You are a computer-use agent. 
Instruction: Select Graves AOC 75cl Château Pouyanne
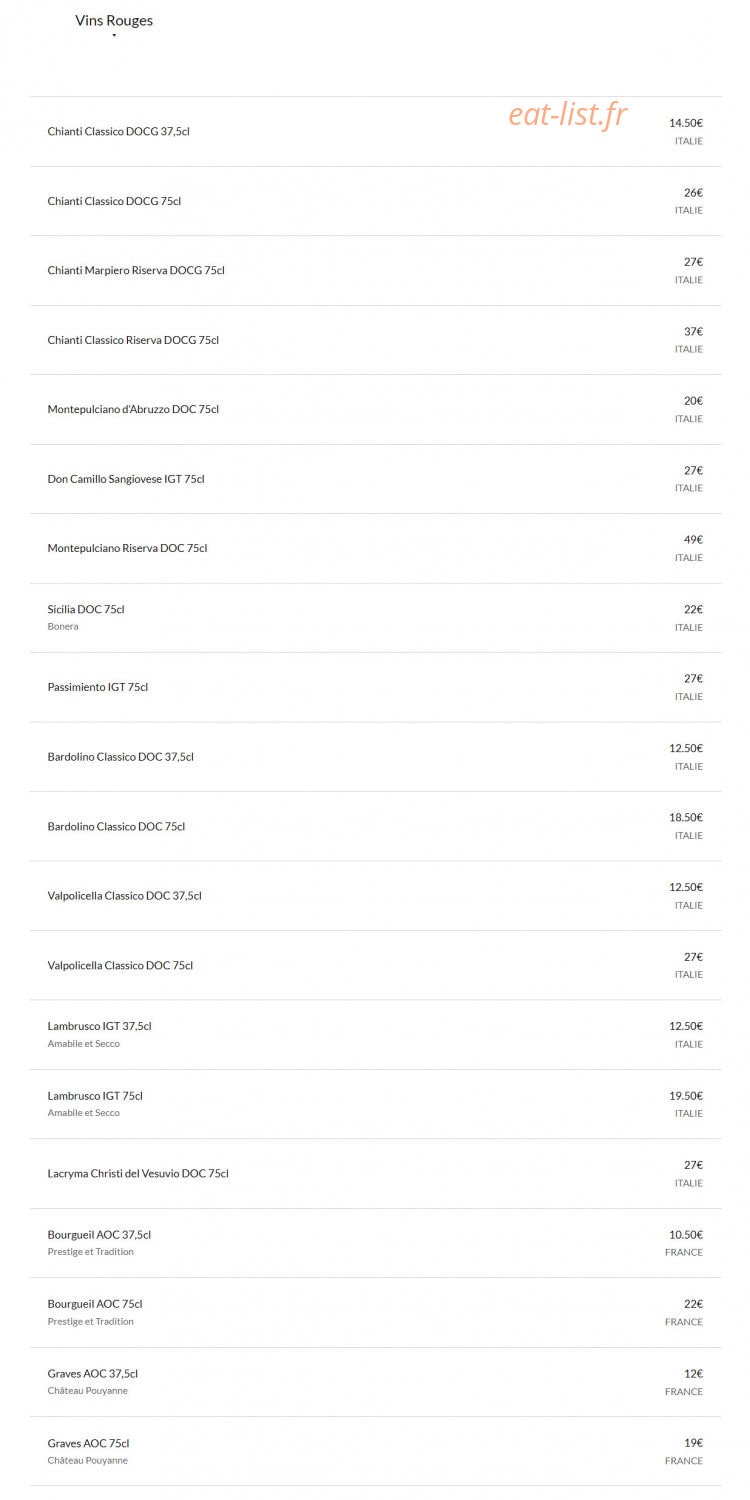[375, 1452]
